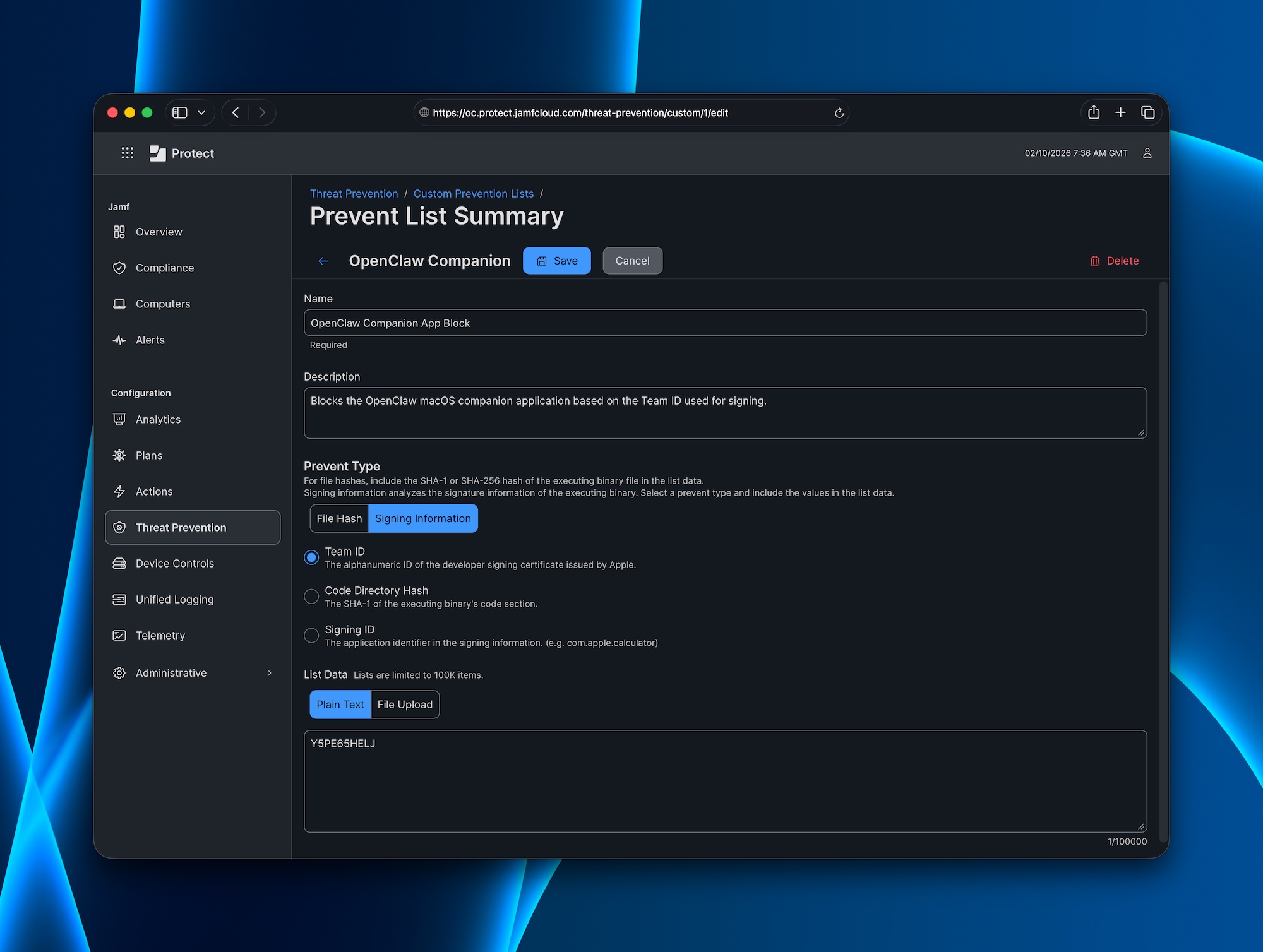This screenshot has height=952, width=1263.
Task: Click the Device Controls icon
Action: (119, 563)
